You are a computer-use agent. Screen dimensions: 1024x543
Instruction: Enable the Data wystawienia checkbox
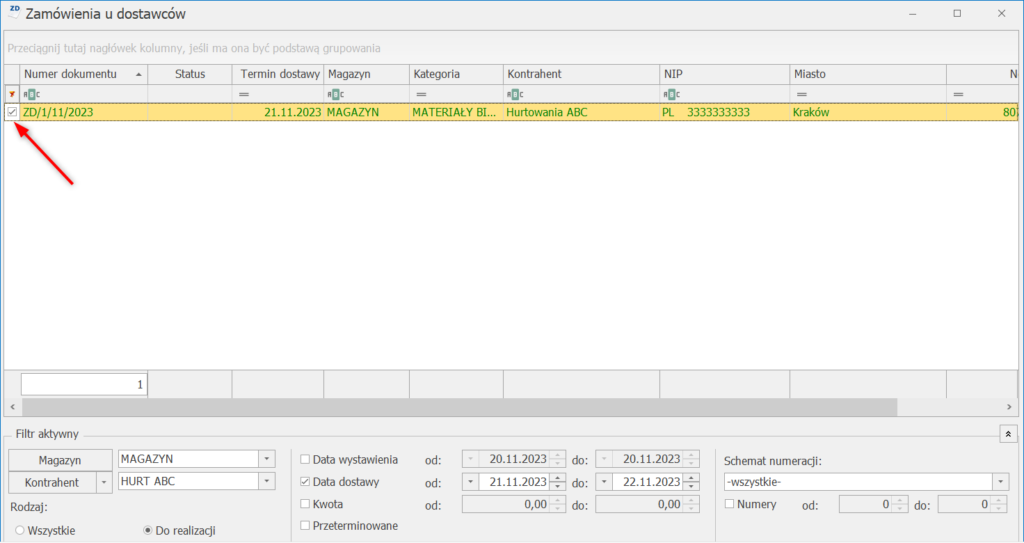pyautogui.click(x=305, y=460)
